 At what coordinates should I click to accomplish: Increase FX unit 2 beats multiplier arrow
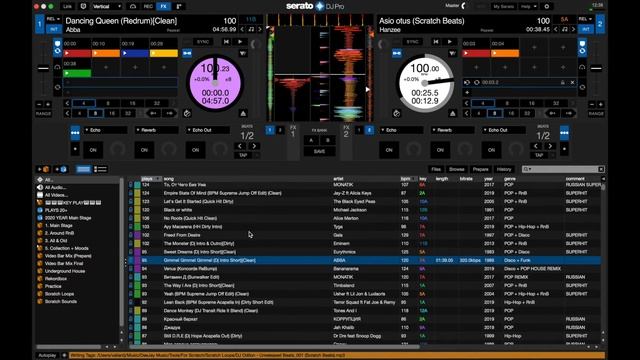tap(550, 146)
